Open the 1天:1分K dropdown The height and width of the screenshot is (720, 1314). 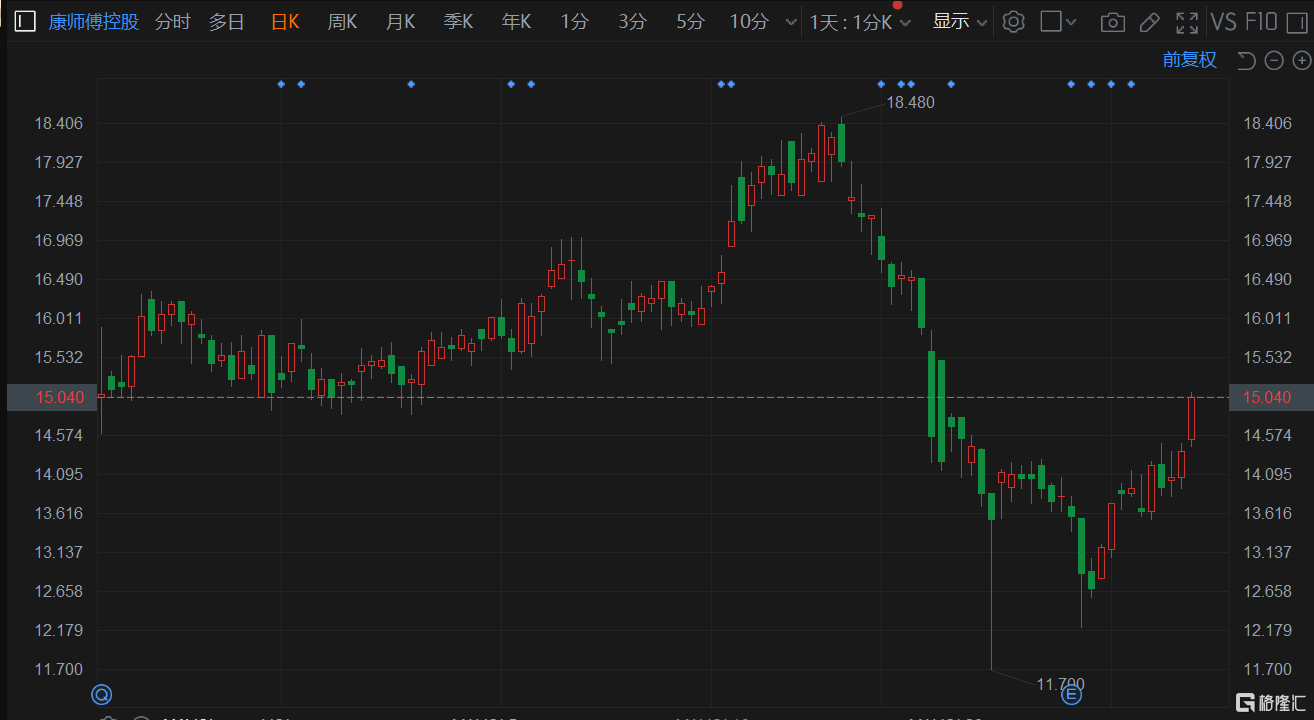(x=860, y=22)
